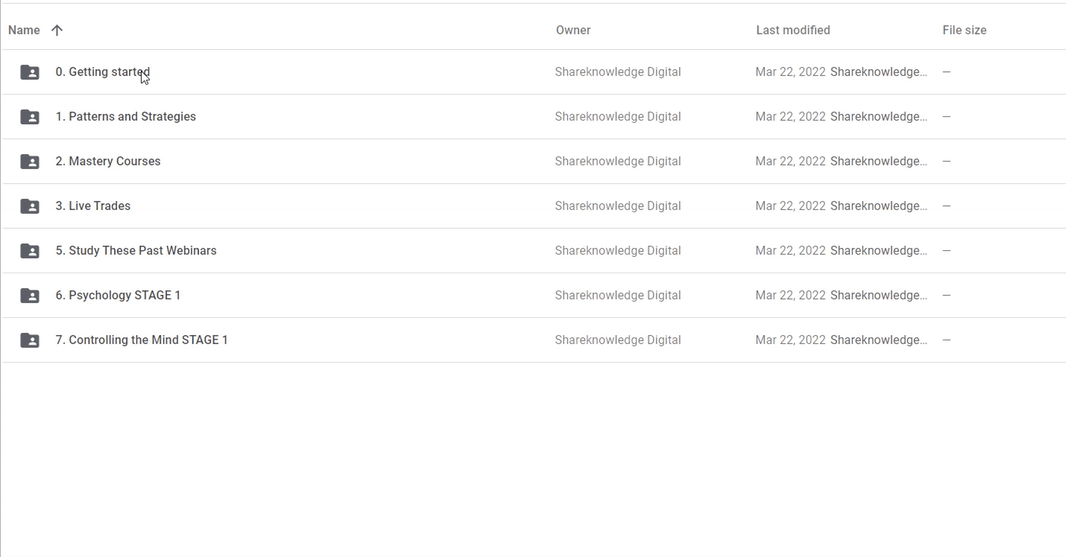Click the Study These Past Webinars folder icon

pyautogui.click(x=30, y=251)
